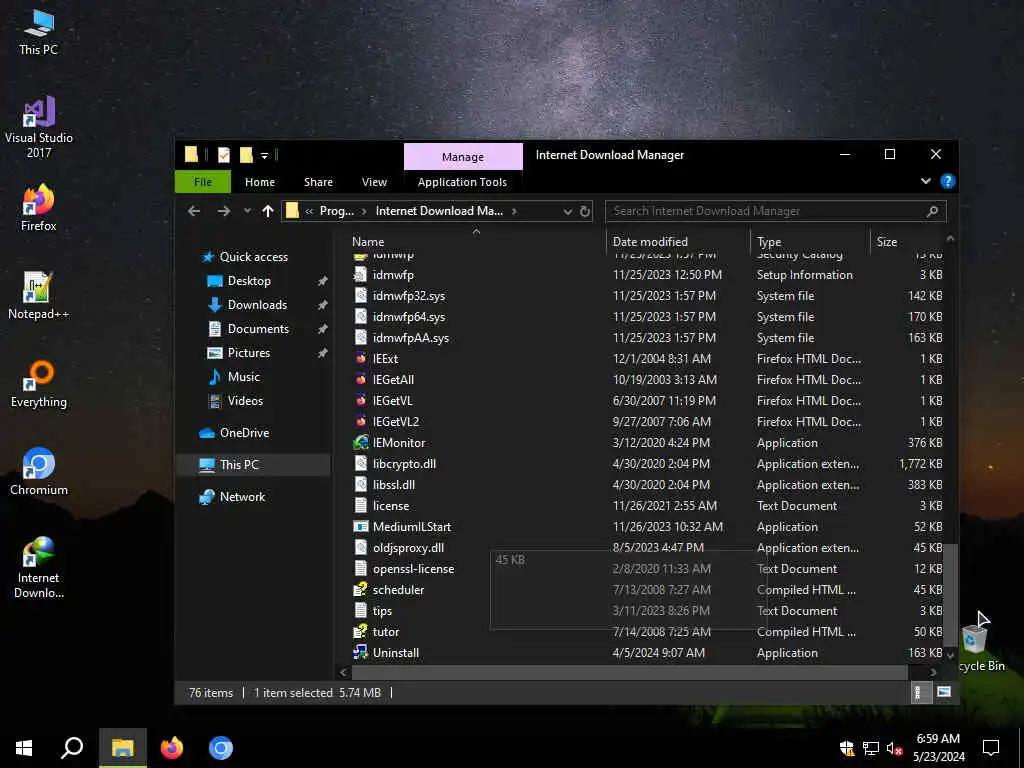
Task: Open taskbar Search magnifier
Action: pyautogui.click(x=72, y=748)
